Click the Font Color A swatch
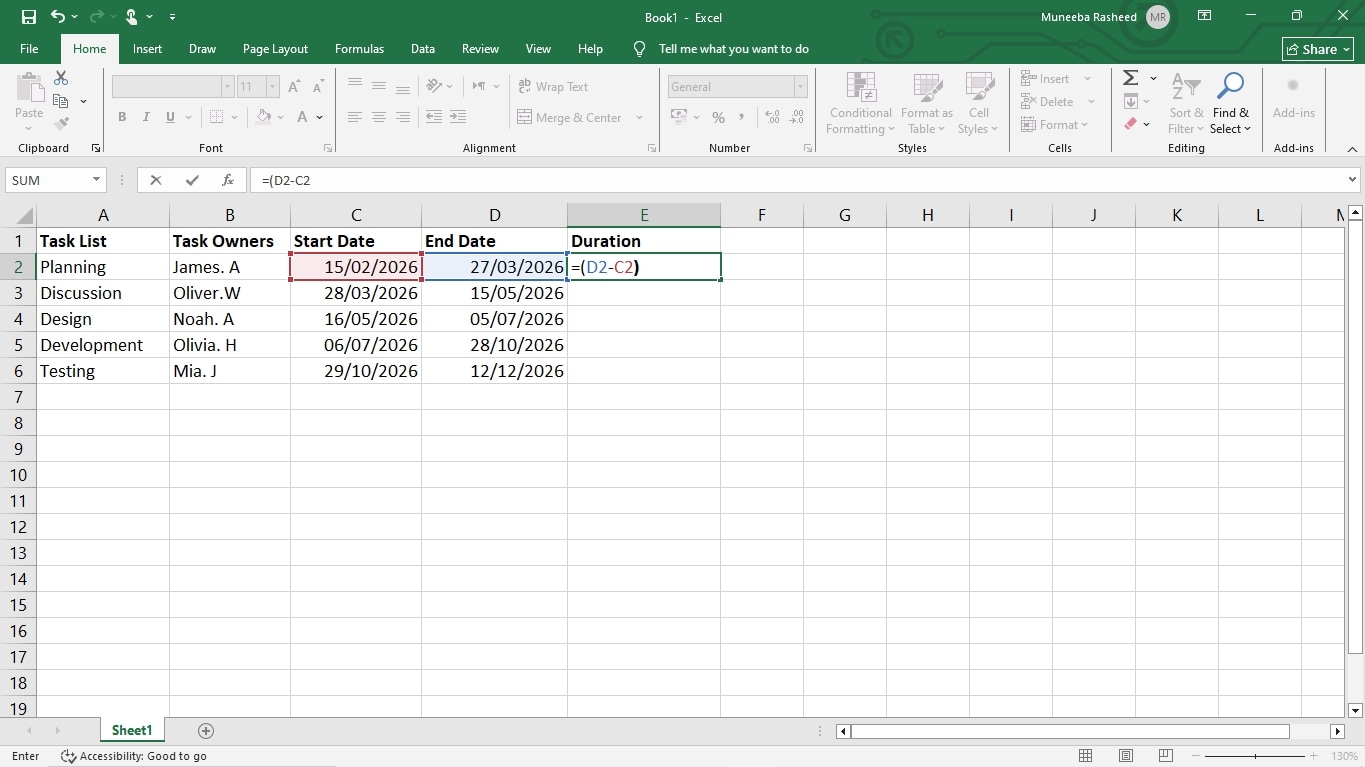This screenshot has width=1365, height=767. point(303,117)
